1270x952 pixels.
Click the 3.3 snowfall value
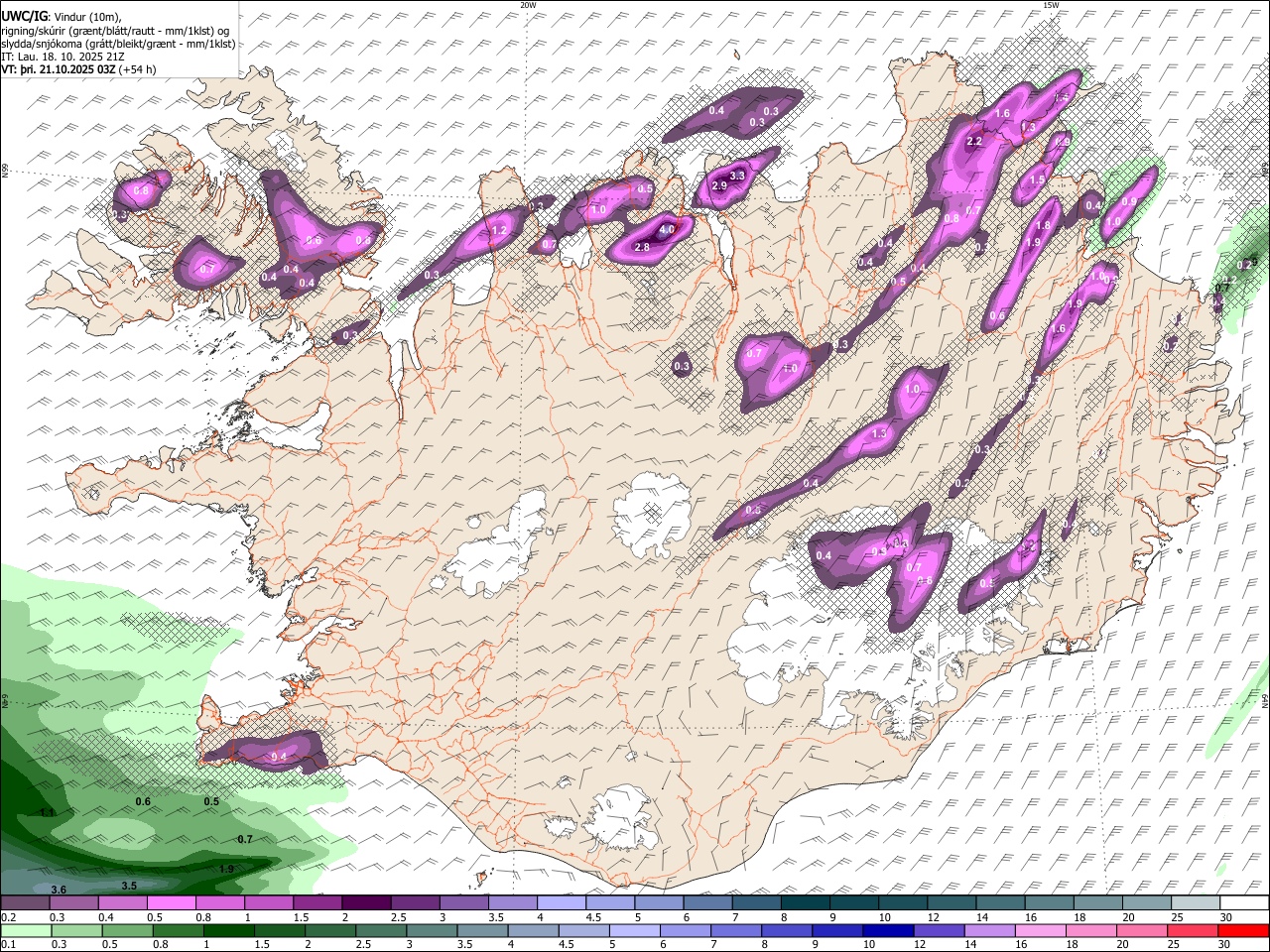(x=737, y=176)
